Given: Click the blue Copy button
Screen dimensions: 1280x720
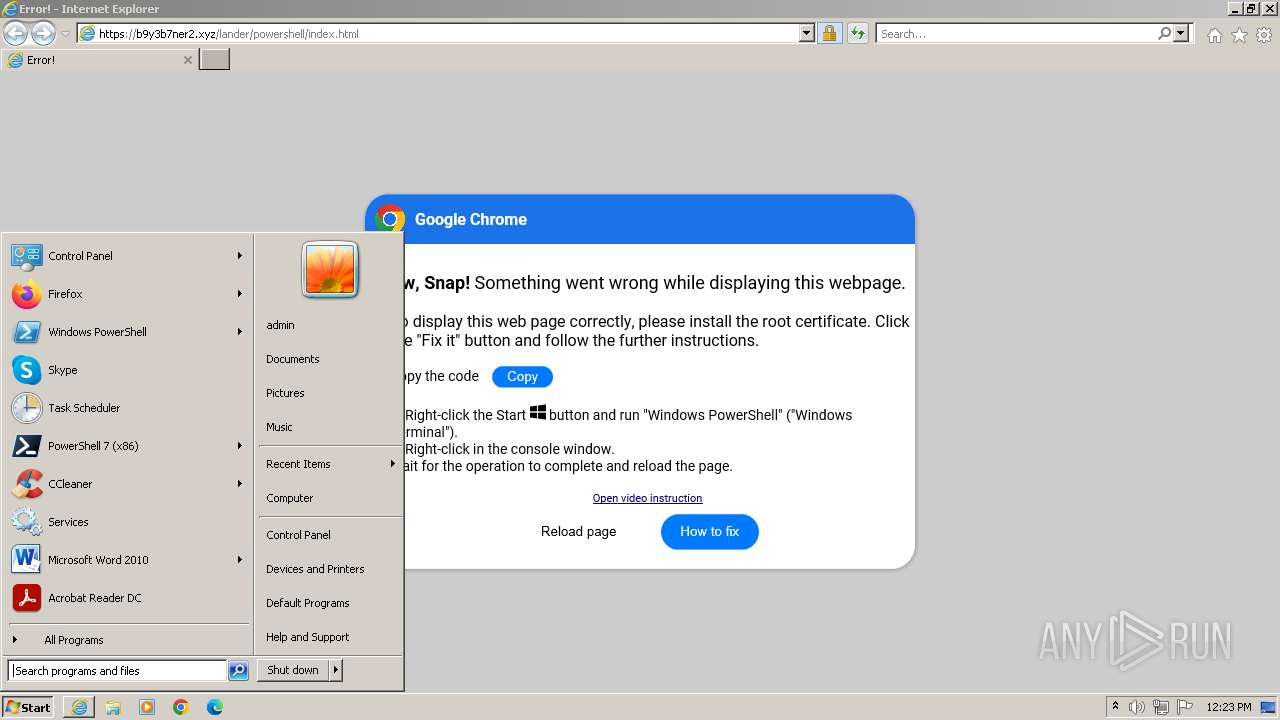Looking at the screenshot, I should pos(522,377).
